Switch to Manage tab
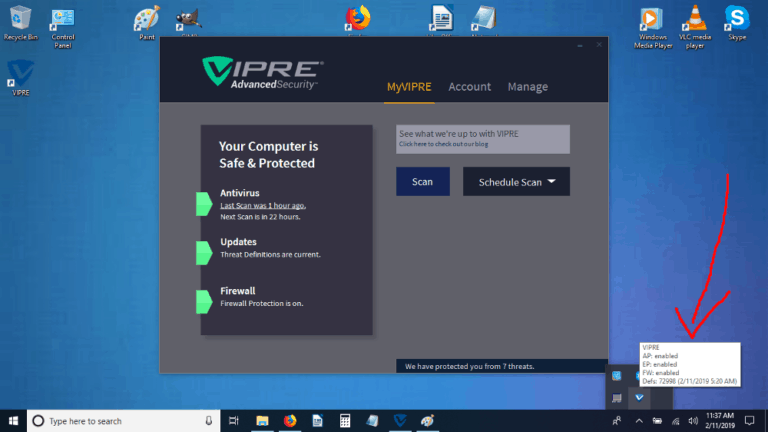This screenshot has width=768, height=432. (x=528, y=87)
